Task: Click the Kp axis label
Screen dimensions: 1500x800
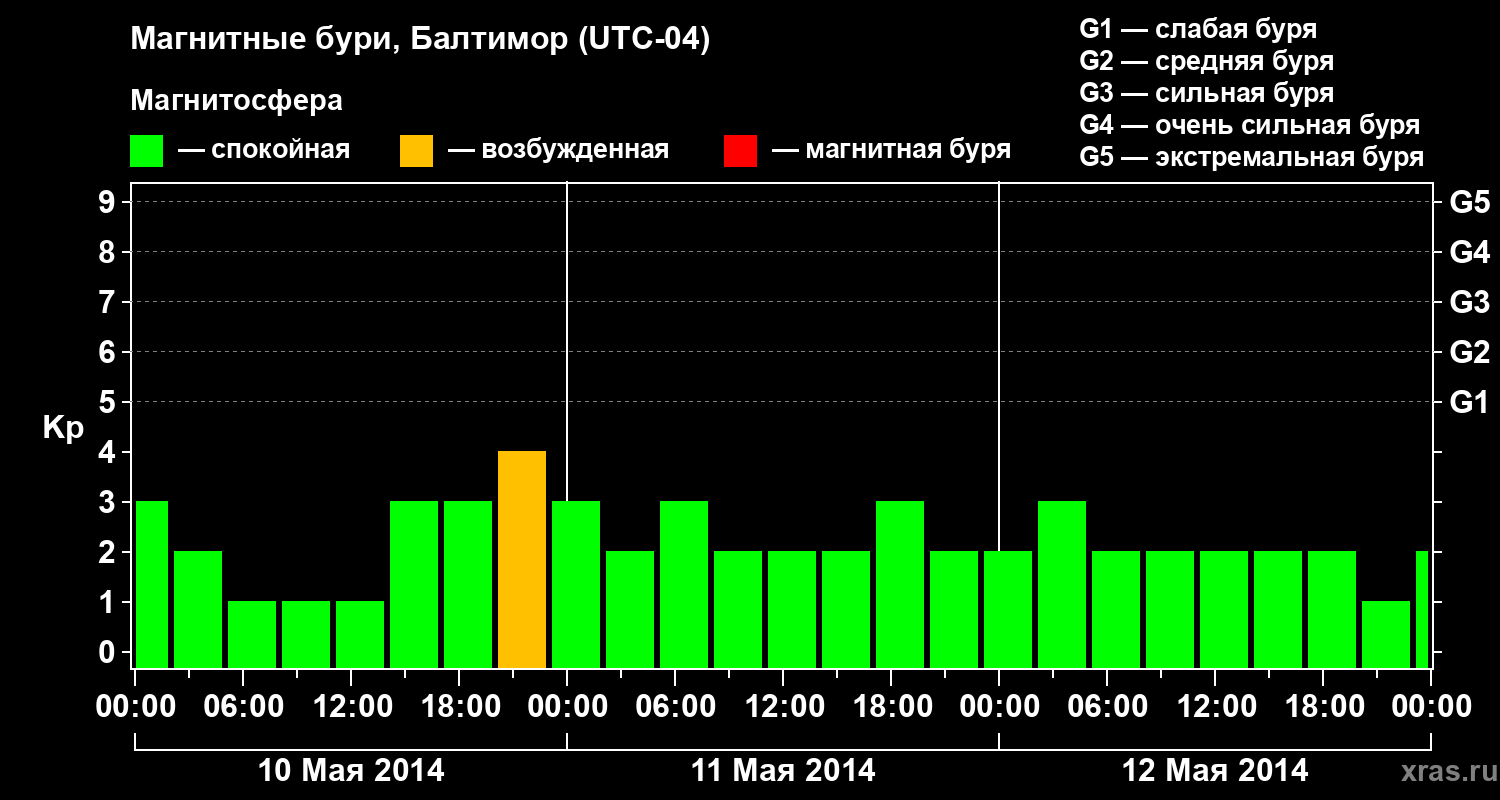Action: (63, 428)
